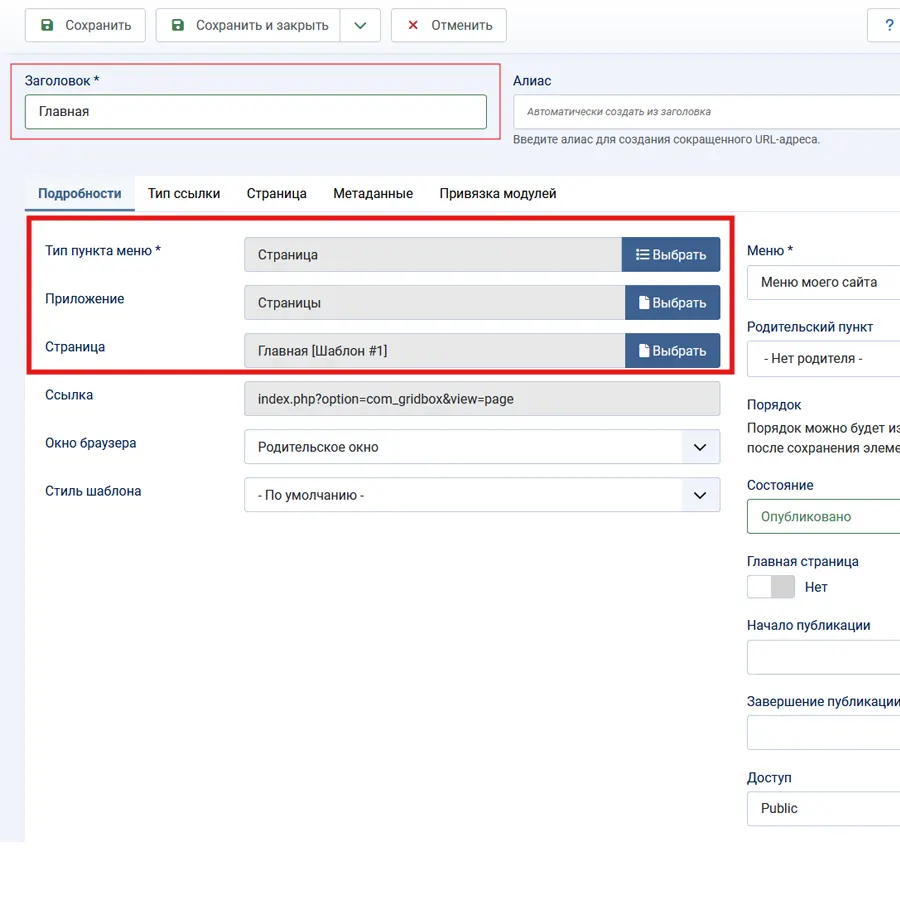The height and width of the screenshot is (900, 900).
Task: Click the Алиас input field
Action: (x=706, y=112)
